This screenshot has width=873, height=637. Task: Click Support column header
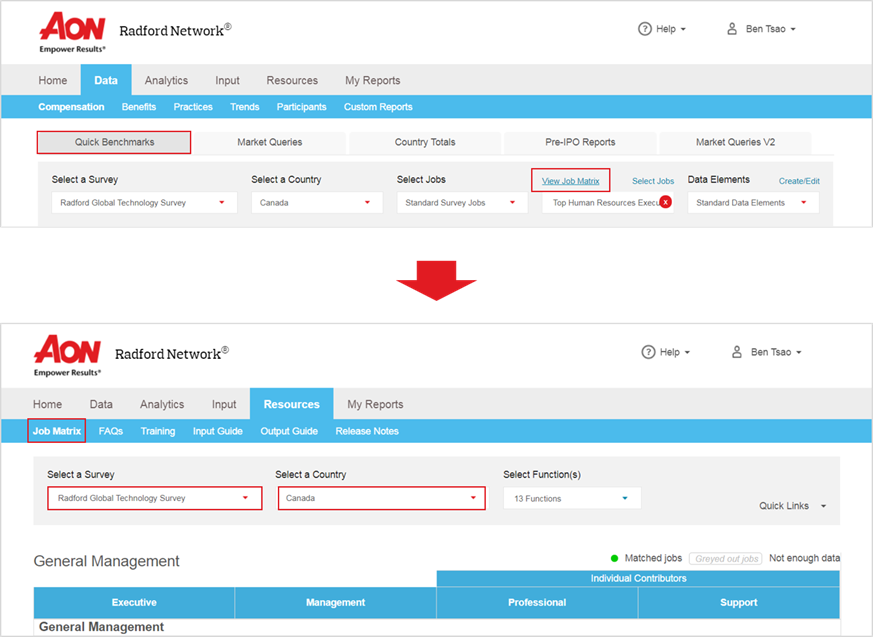(739, 602)
